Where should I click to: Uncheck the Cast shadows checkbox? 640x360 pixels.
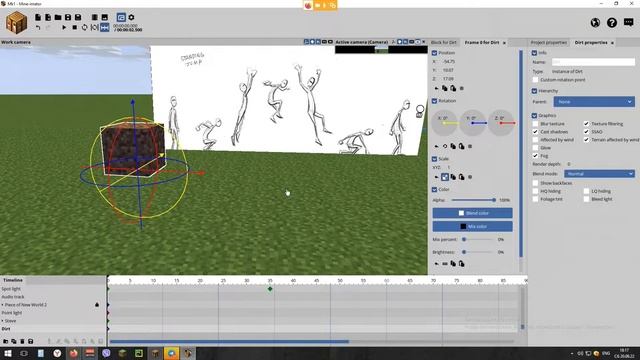[x=535, y=132]
